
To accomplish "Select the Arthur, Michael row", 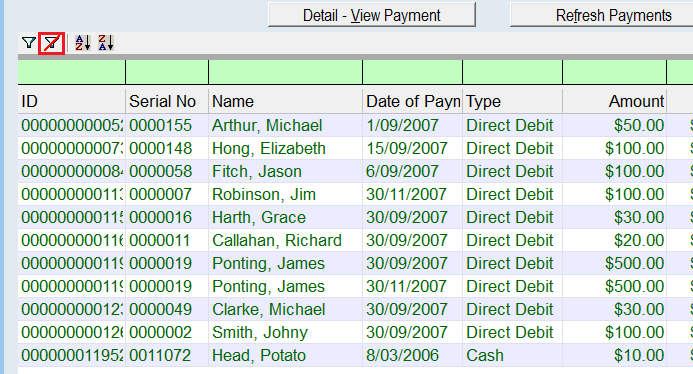I will click(x=355, y=125).
